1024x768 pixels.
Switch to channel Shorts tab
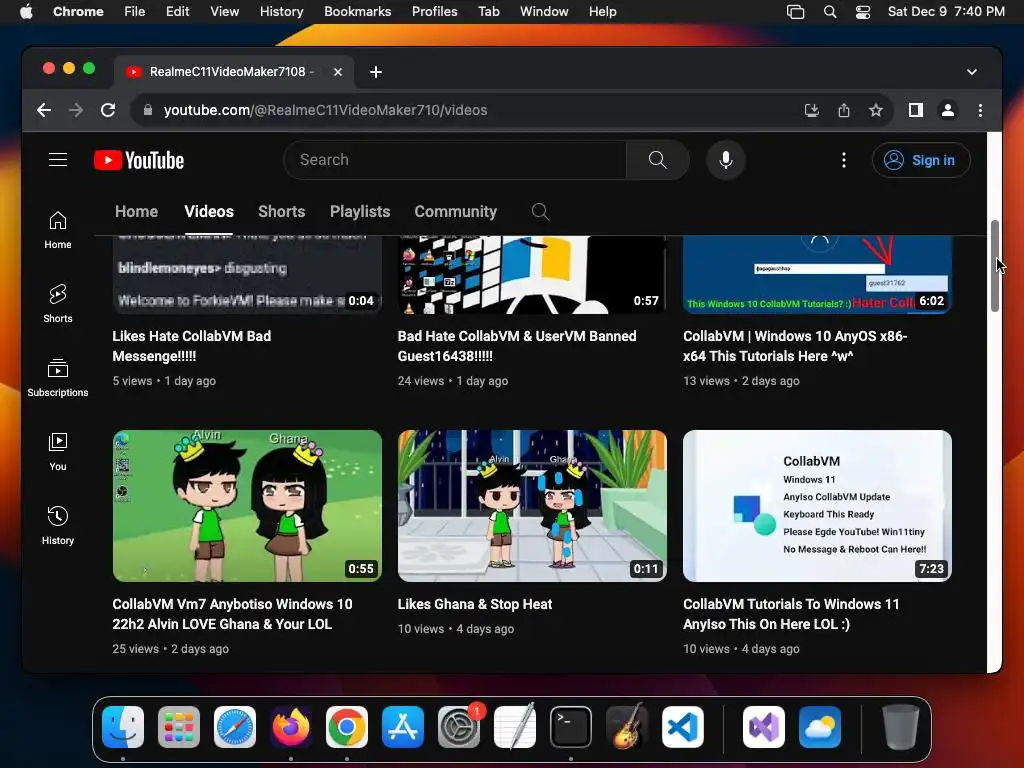click(281, 212)
